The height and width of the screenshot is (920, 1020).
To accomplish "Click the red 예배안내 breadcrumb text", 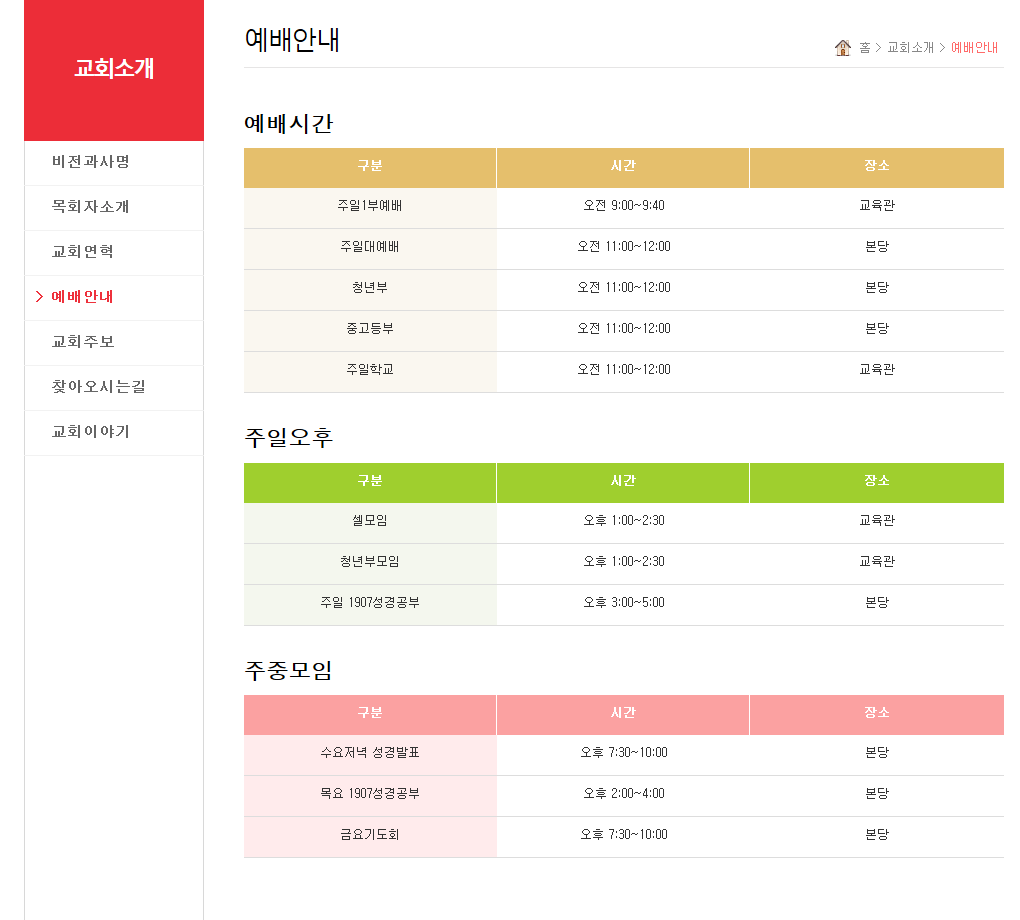I will coord(974,48).
